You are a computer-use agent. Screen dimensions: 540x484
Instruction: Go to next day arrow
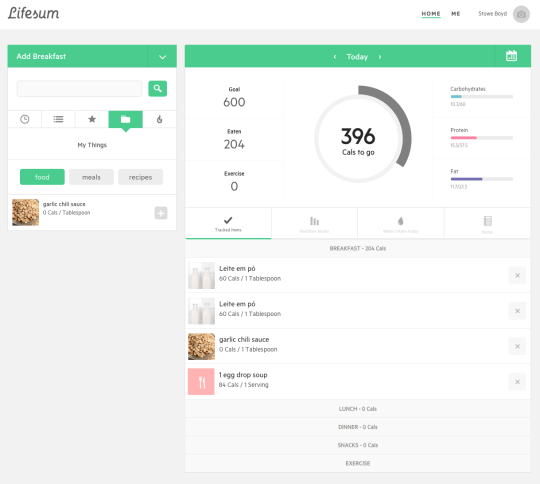click(x=380, y=57)
